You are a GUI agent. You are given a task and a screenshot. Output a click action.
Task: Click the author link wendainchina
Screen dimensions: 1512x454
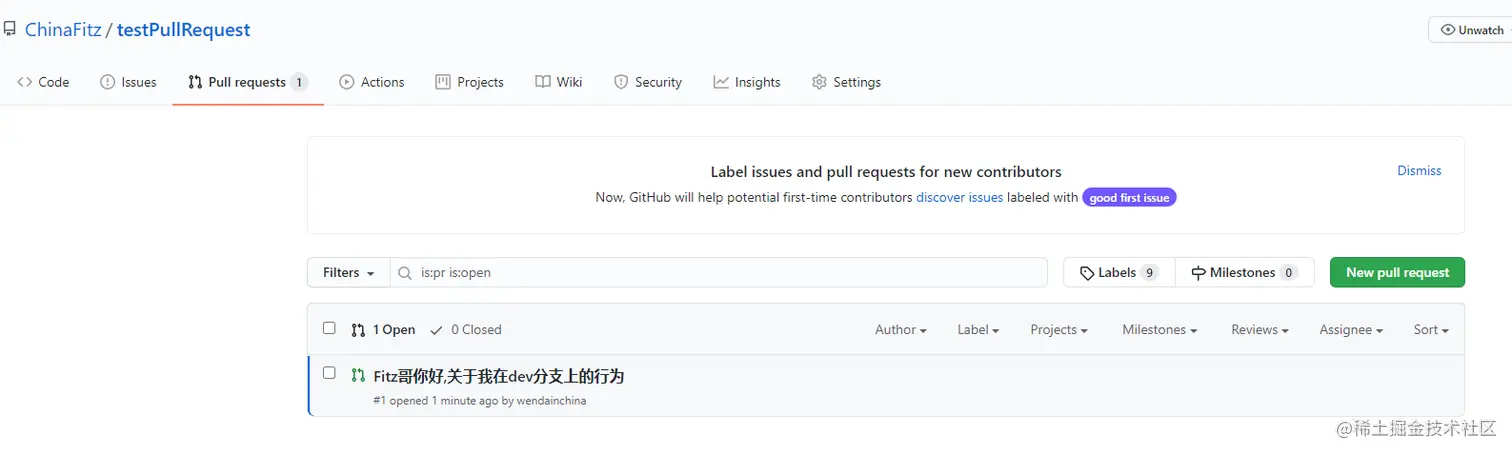[551, 401]
